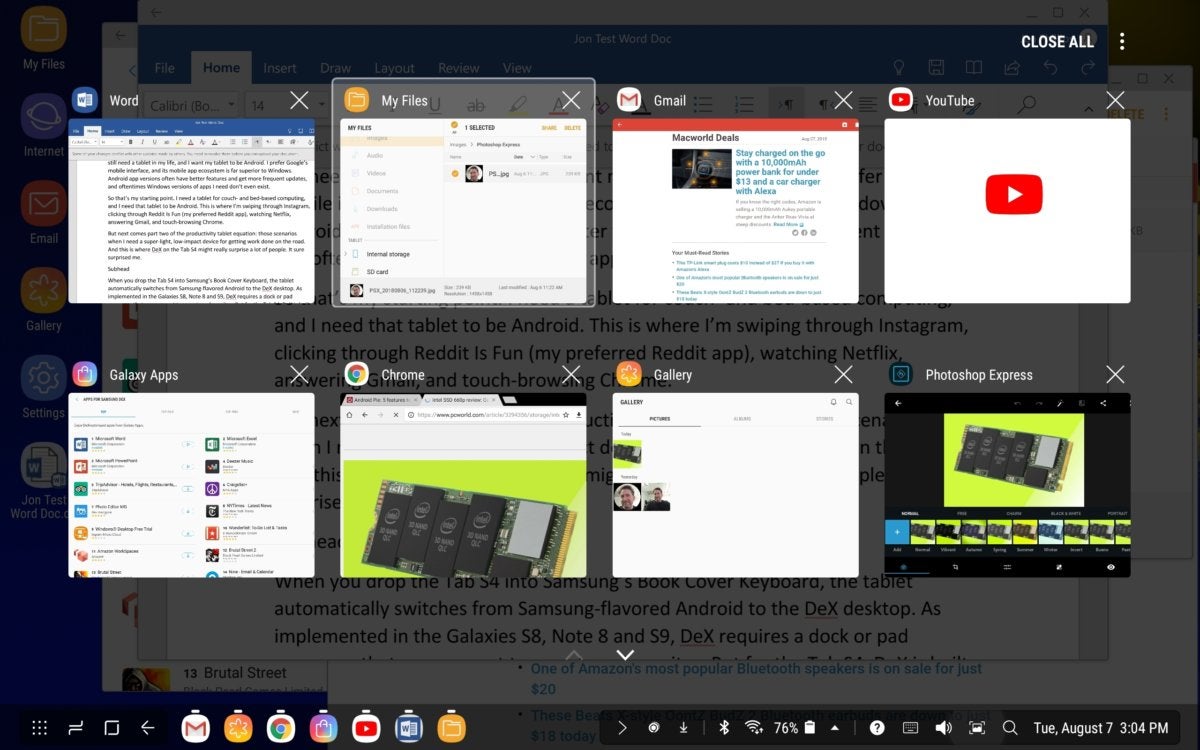Launch Gallery from the taskbar
The height and width of the screenshot is (750, 1200).
[237, 728]
